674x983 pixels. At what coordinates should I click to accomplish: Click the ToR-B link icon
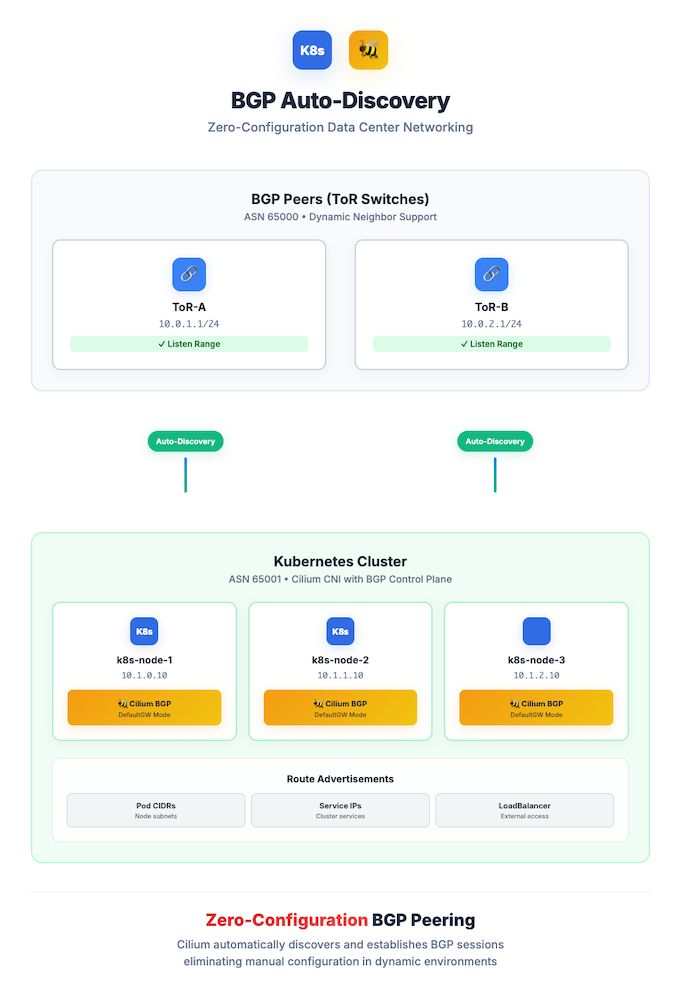tap(492, 275)
